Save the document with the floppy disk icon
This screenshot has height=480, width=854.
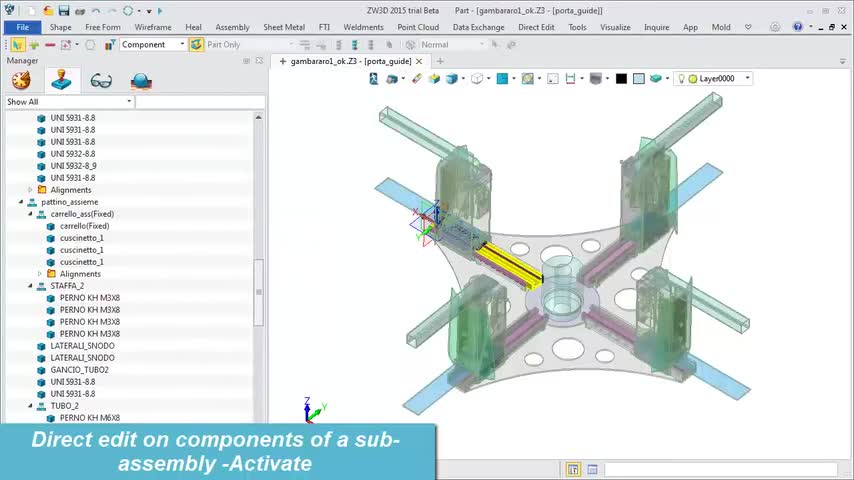tap(64, 11)
